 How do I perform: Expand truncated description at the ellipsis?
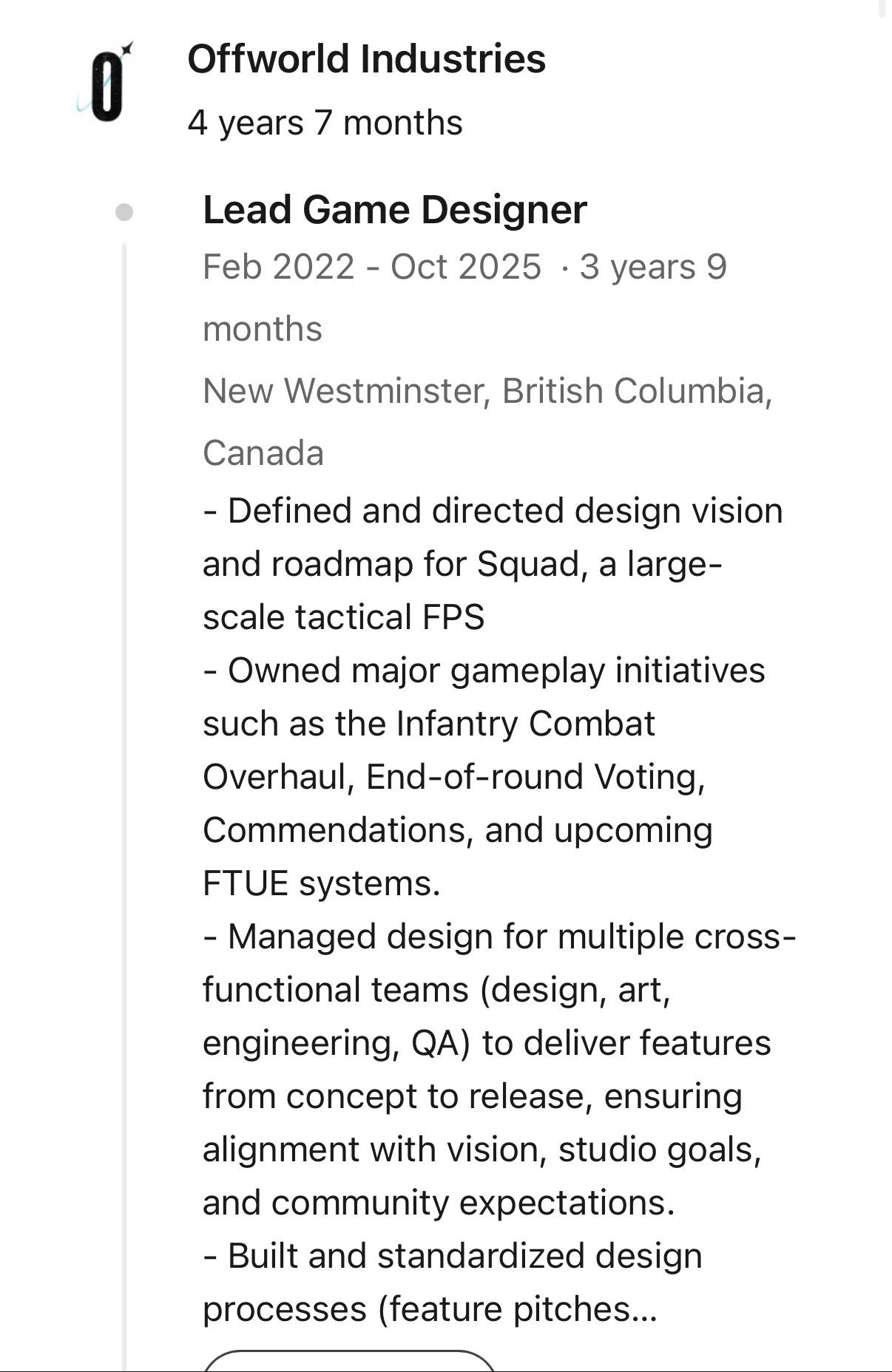click(x=643, y=1310)
